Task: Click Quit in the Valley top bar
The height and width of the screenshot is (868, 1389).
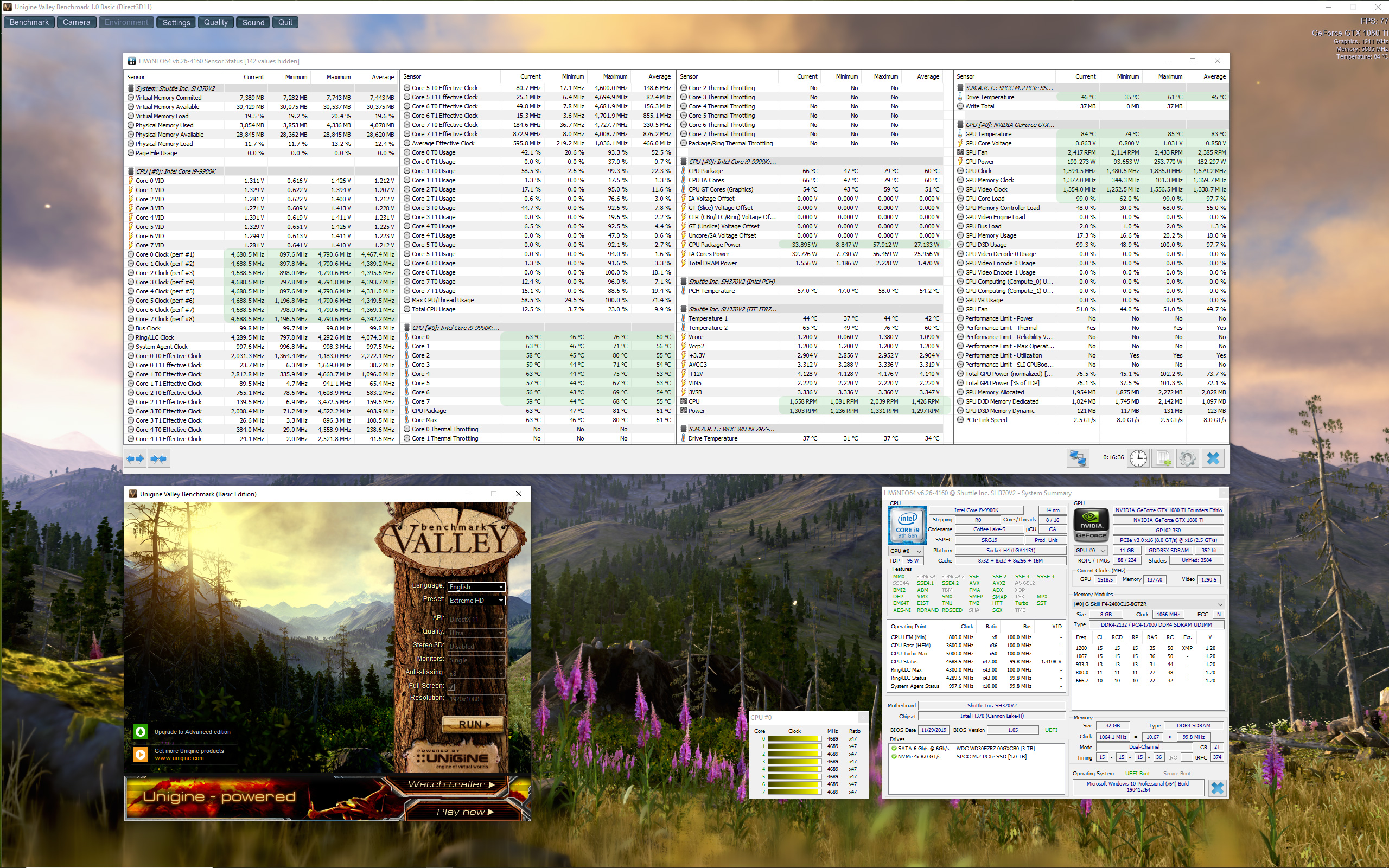Action: coord(285,22)
